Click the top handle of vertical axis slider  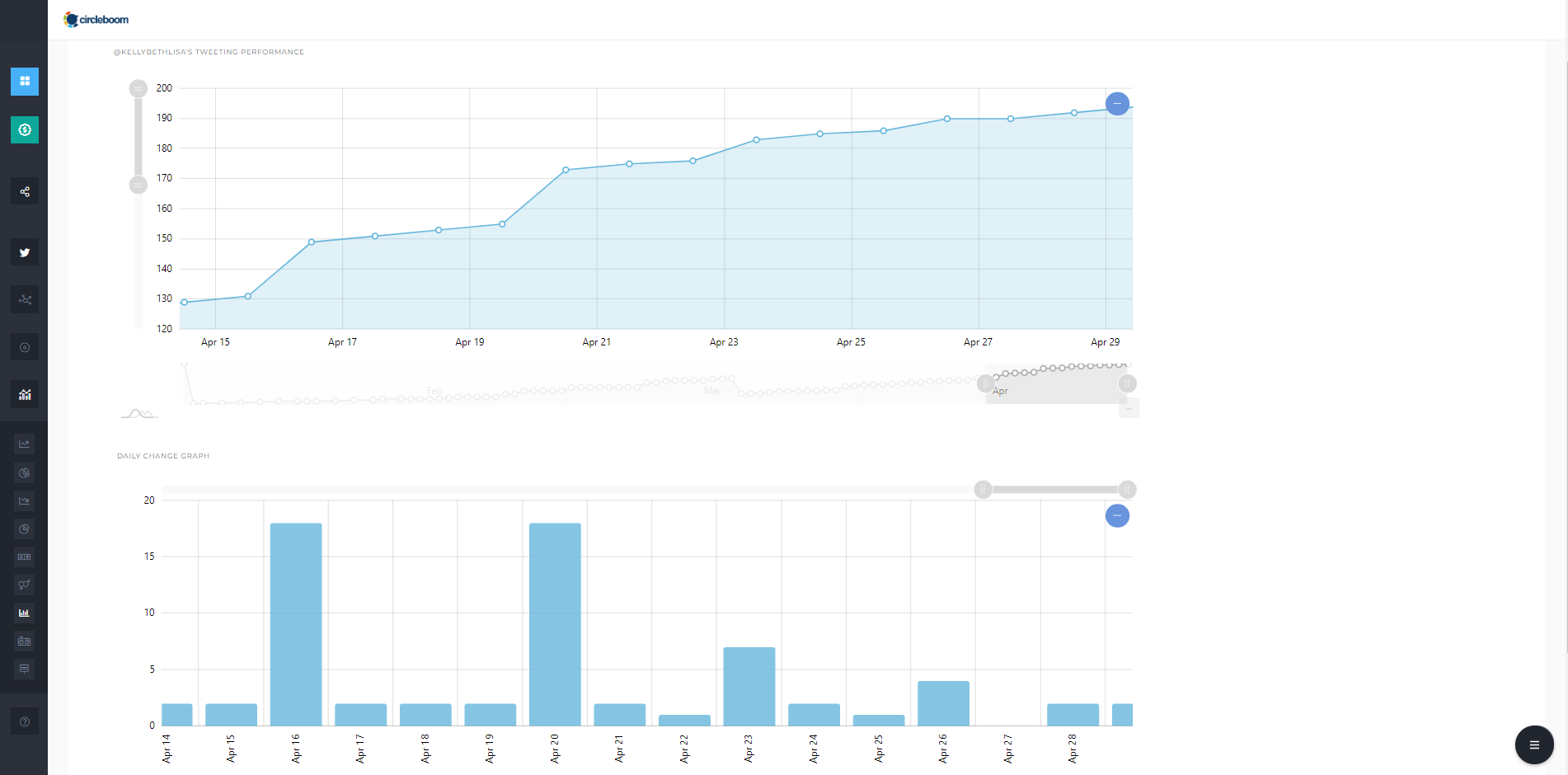tap(138, 88)
